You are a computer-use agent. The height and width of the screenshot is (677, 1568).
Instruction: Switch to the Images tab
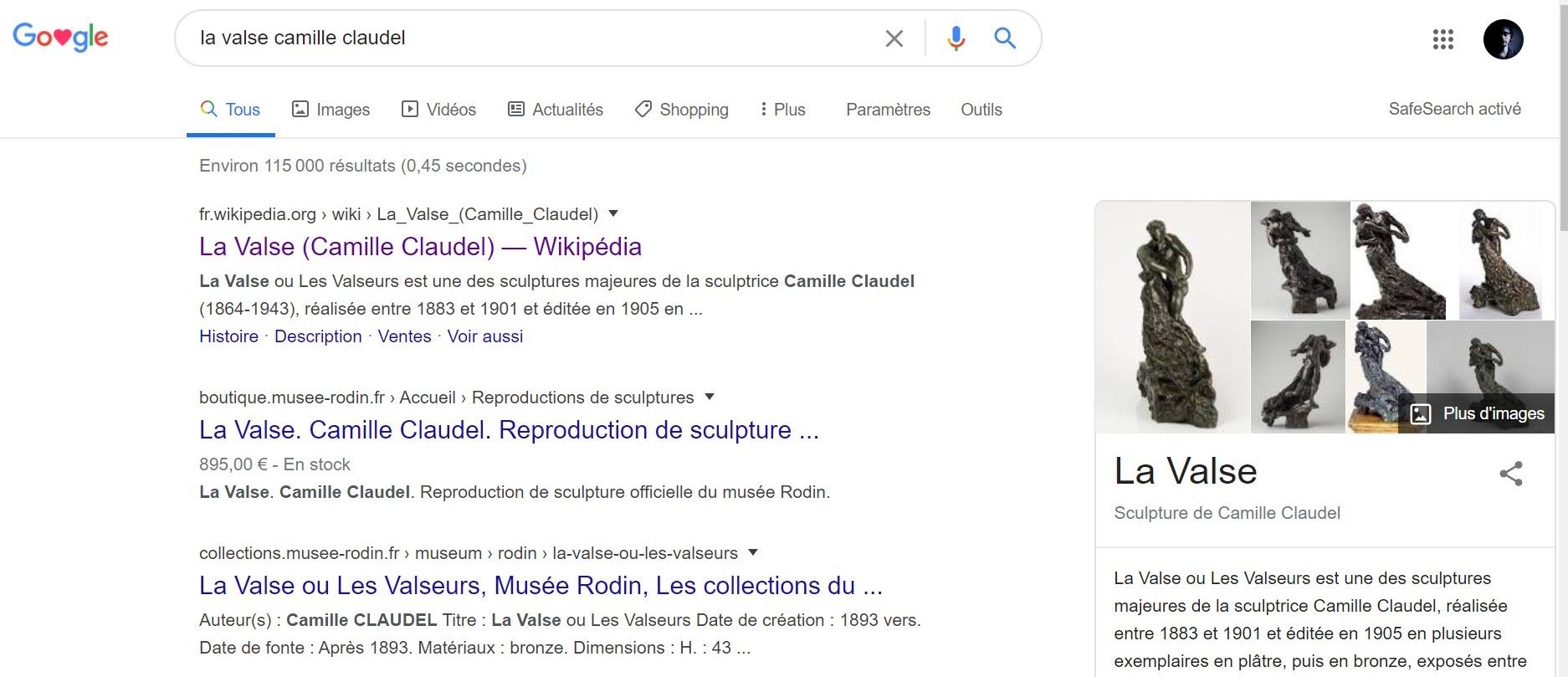pyautogui.click(x=331, y=110)
